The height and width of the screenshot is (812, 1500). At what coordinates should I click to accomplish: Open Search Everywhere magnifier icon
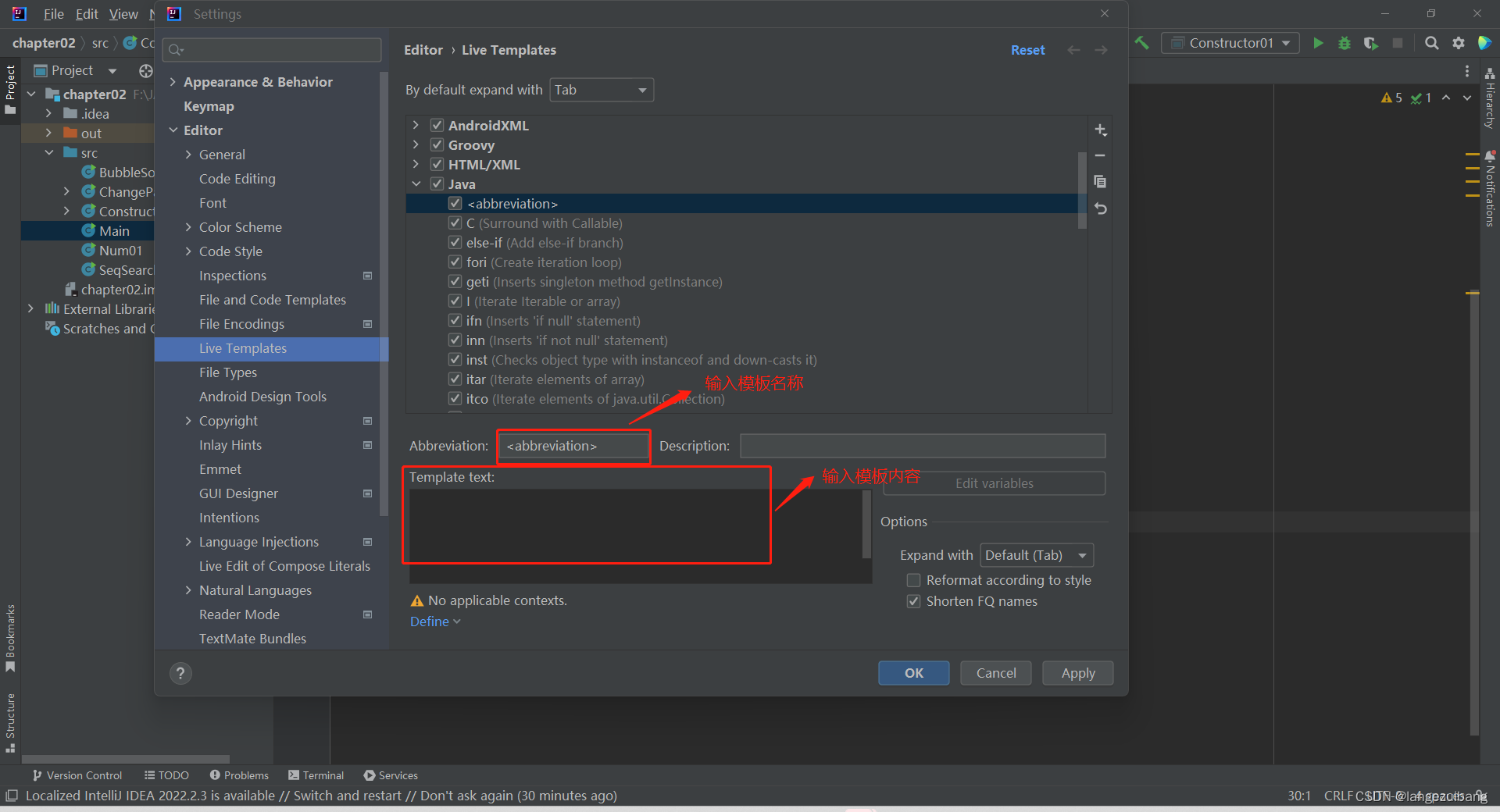point(1431,43)
